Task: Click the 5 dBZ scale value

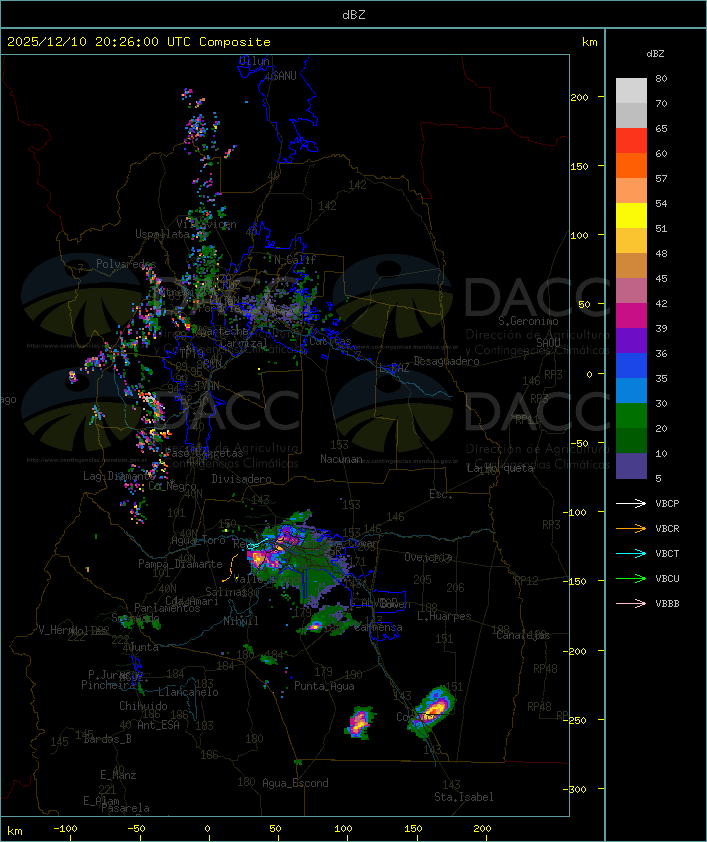Action: 658,478
